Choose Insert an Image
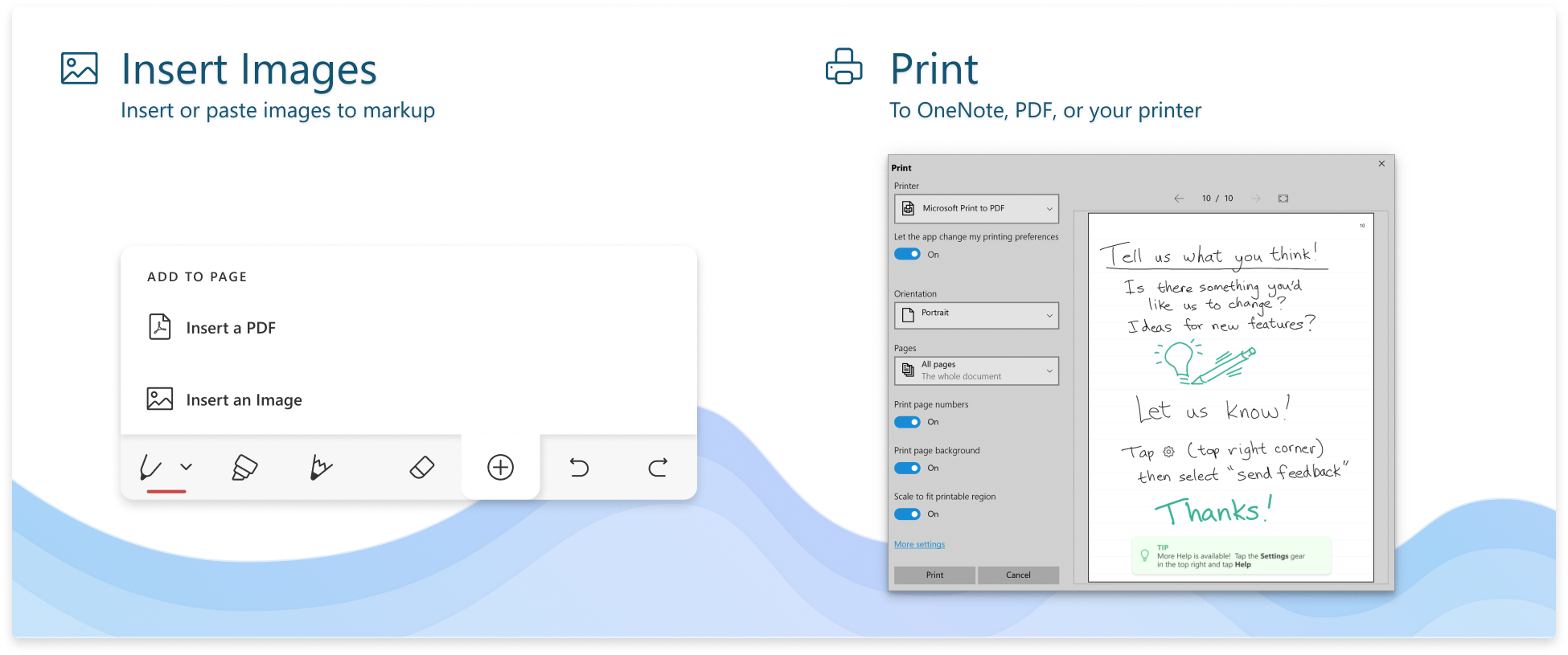The image size is (1568, 655). click(x=243, y=399)
